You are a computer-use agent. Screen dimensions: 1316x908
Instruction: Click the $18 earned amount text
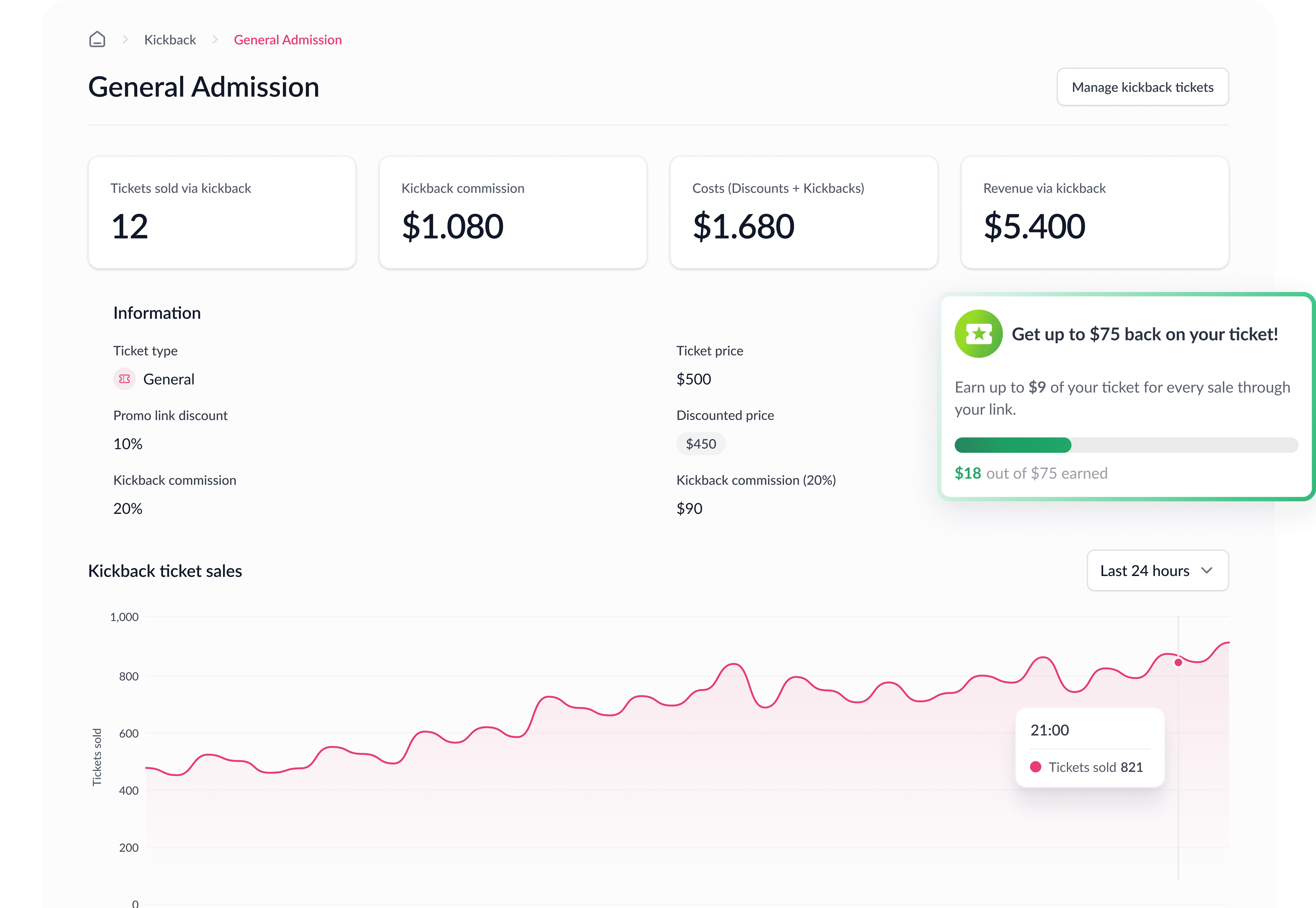(967, 473)
